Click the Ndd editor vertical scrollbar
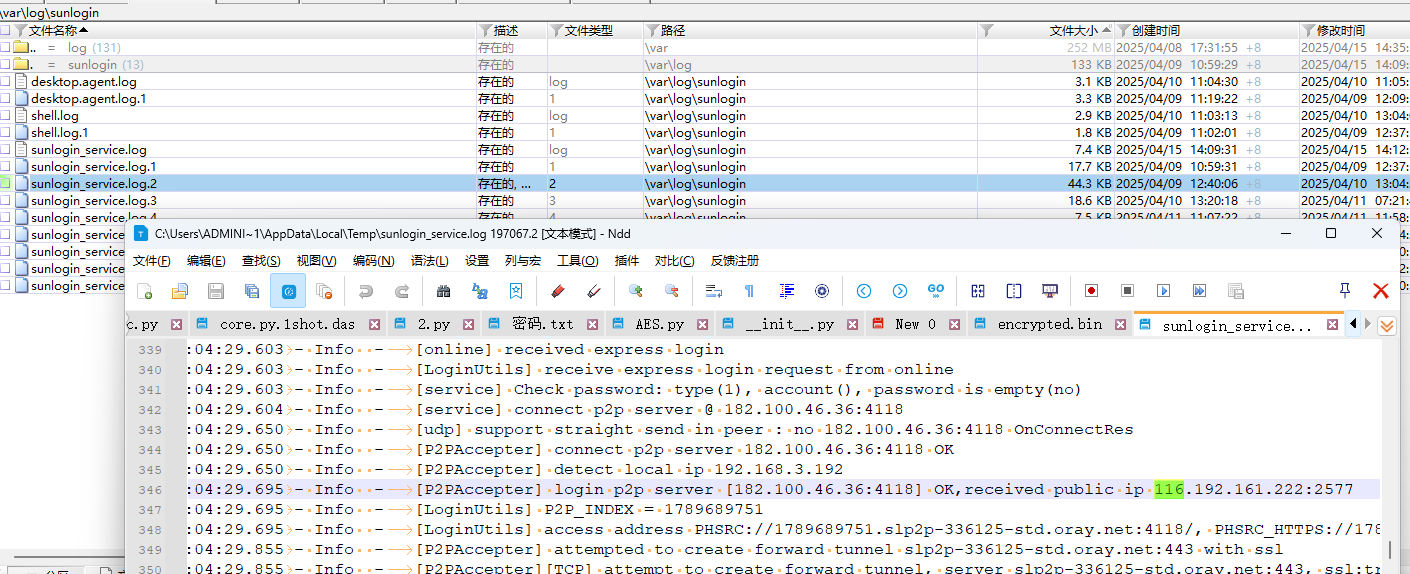Viewport: 1410px width, 574px height. tap(1391, 455)
